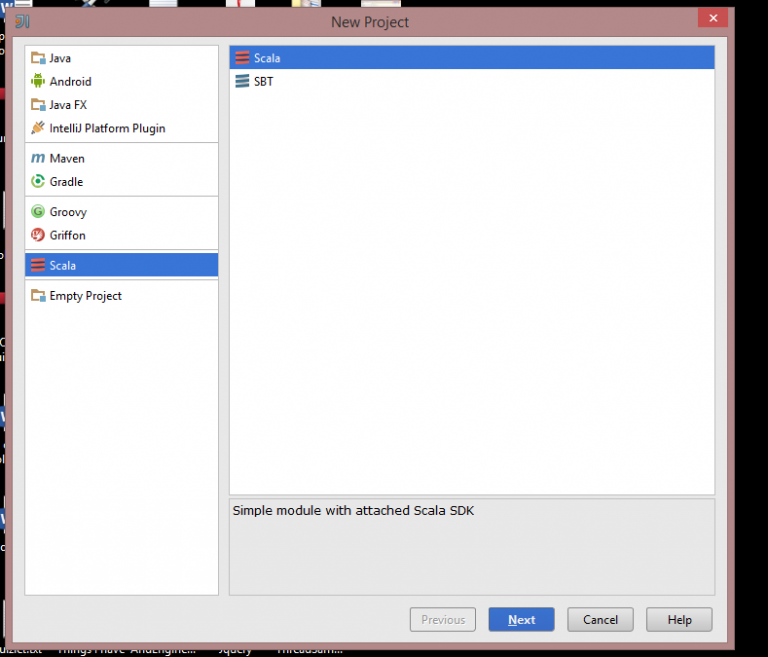Viewport: 768px width, 657px height.
Task: Choose Scala in the left project list
Action: [63, 266]
